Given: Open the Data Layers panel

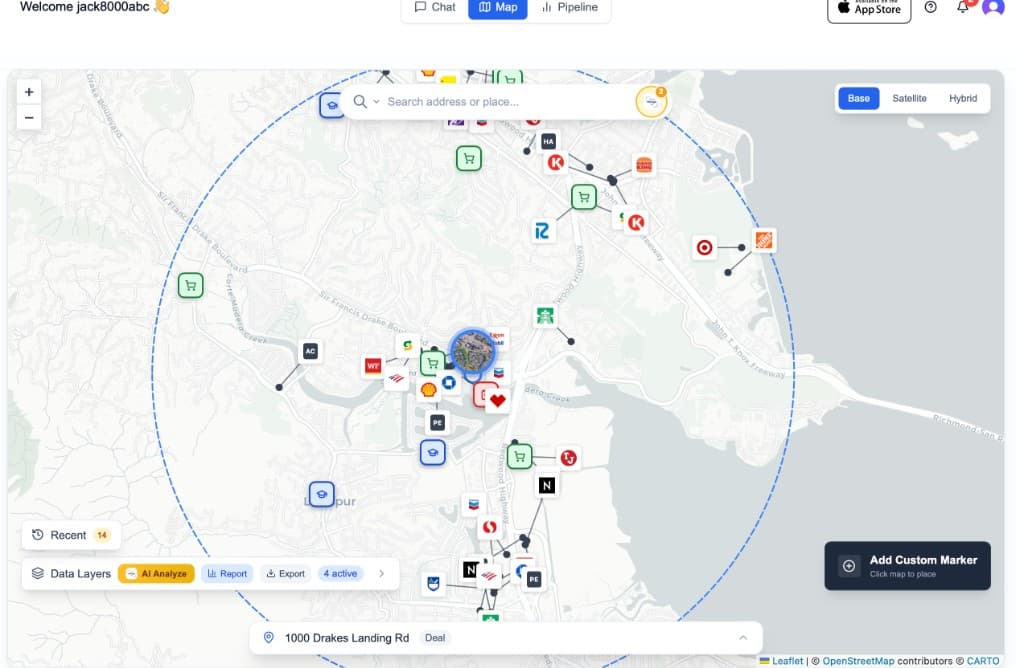Looking at the screenshot, I should (71, 574).
